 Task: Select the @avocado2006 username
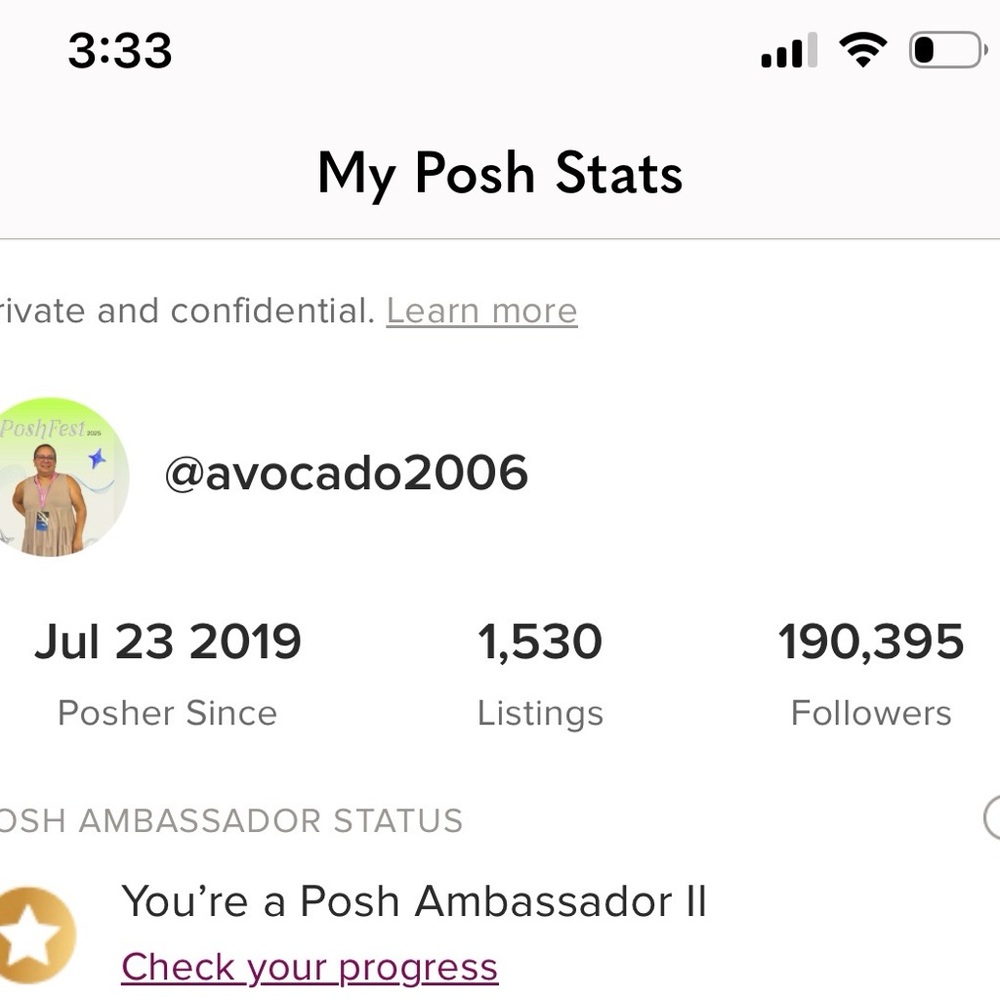tap(348, 473)
